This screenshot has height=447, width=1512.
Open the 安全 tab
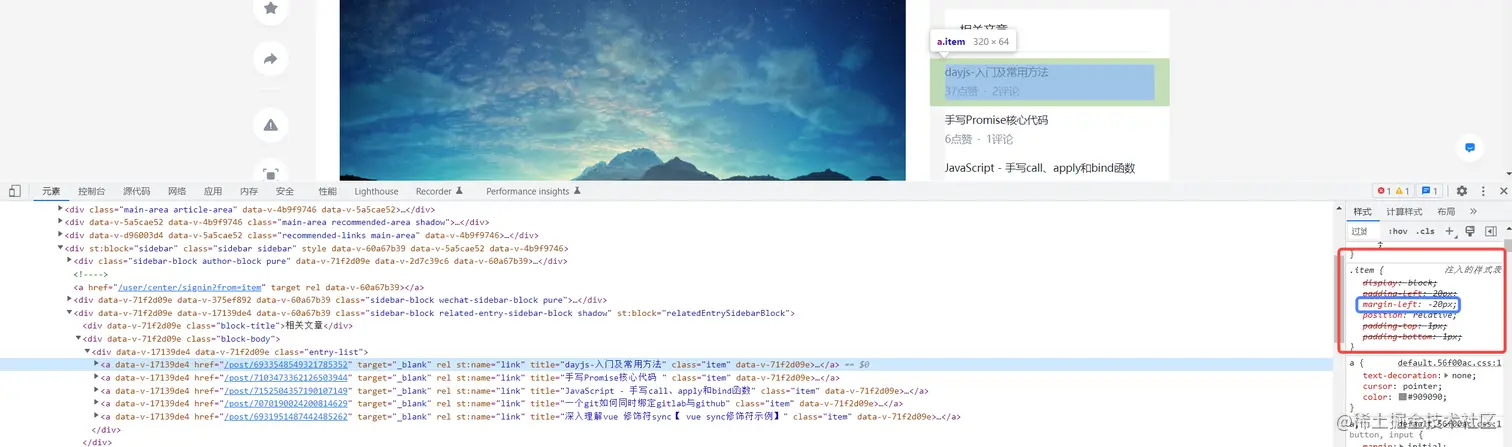tap(285, 191)
